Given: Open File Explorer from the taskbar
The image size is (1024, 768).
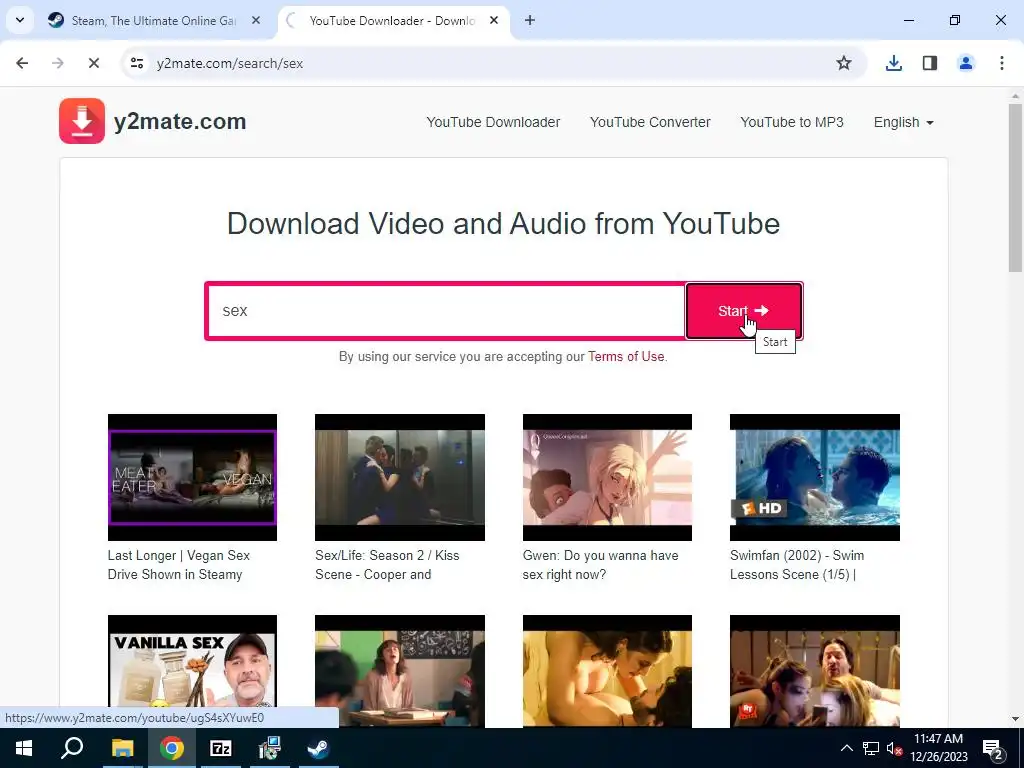Looking at the screenshot, I should pyautogui.click(x=122, y=748).
